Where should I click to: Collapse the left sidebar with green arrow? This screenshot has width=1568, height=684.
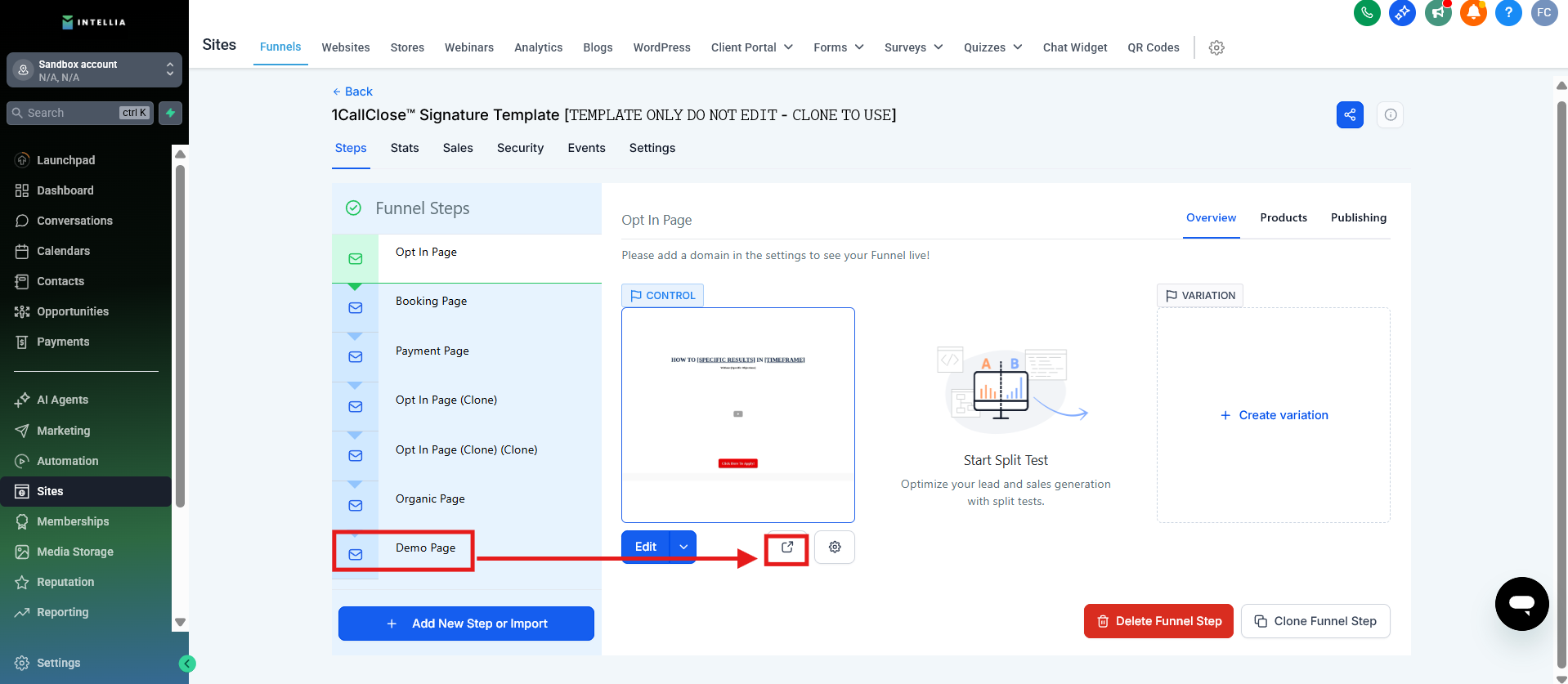coord(187,664)
